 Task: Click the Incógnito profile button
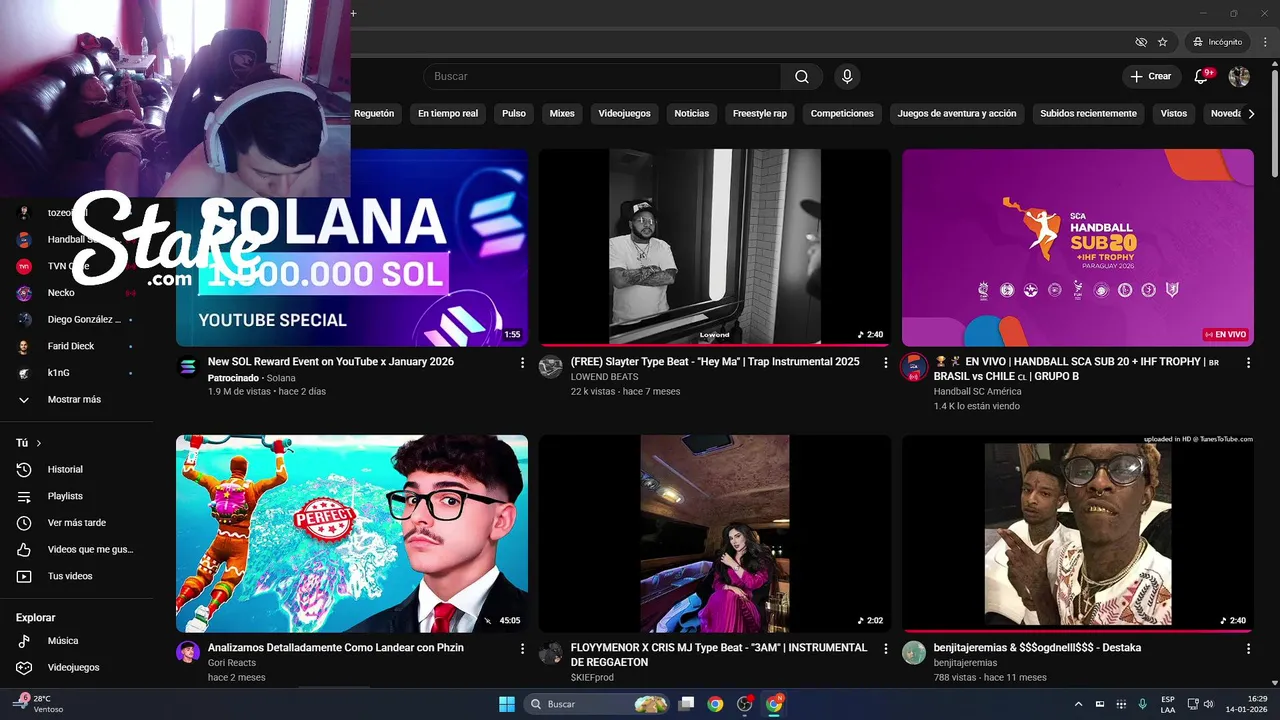1218,42
